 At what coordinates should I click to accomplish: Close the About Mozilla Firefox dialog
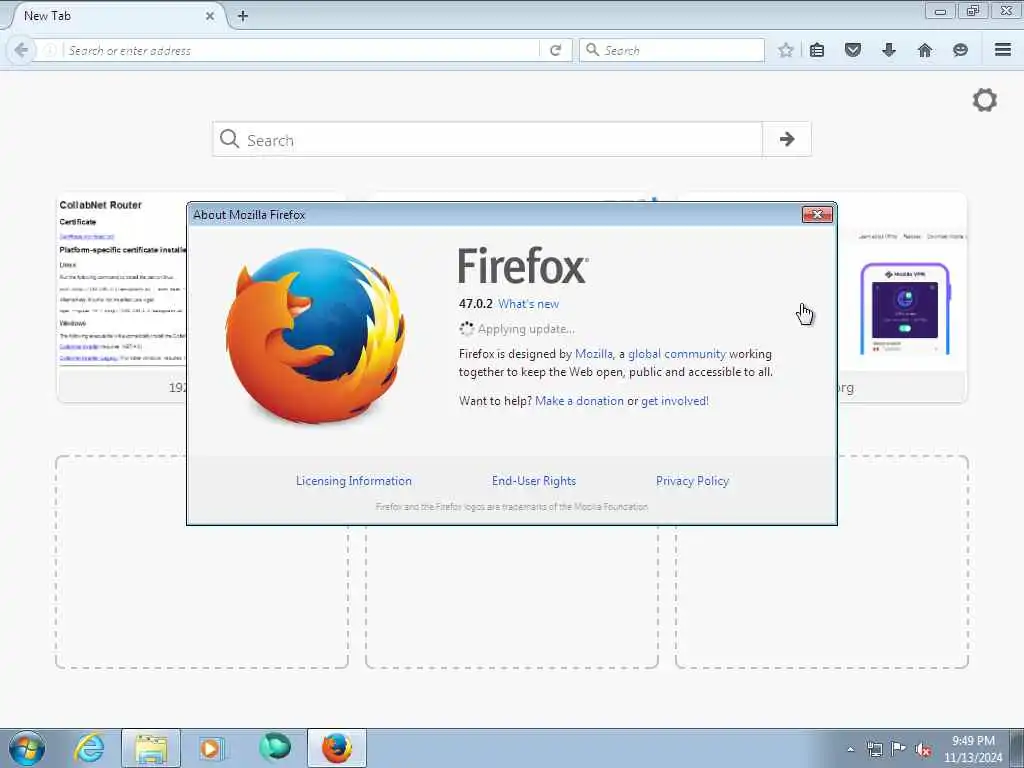(817, 214)
